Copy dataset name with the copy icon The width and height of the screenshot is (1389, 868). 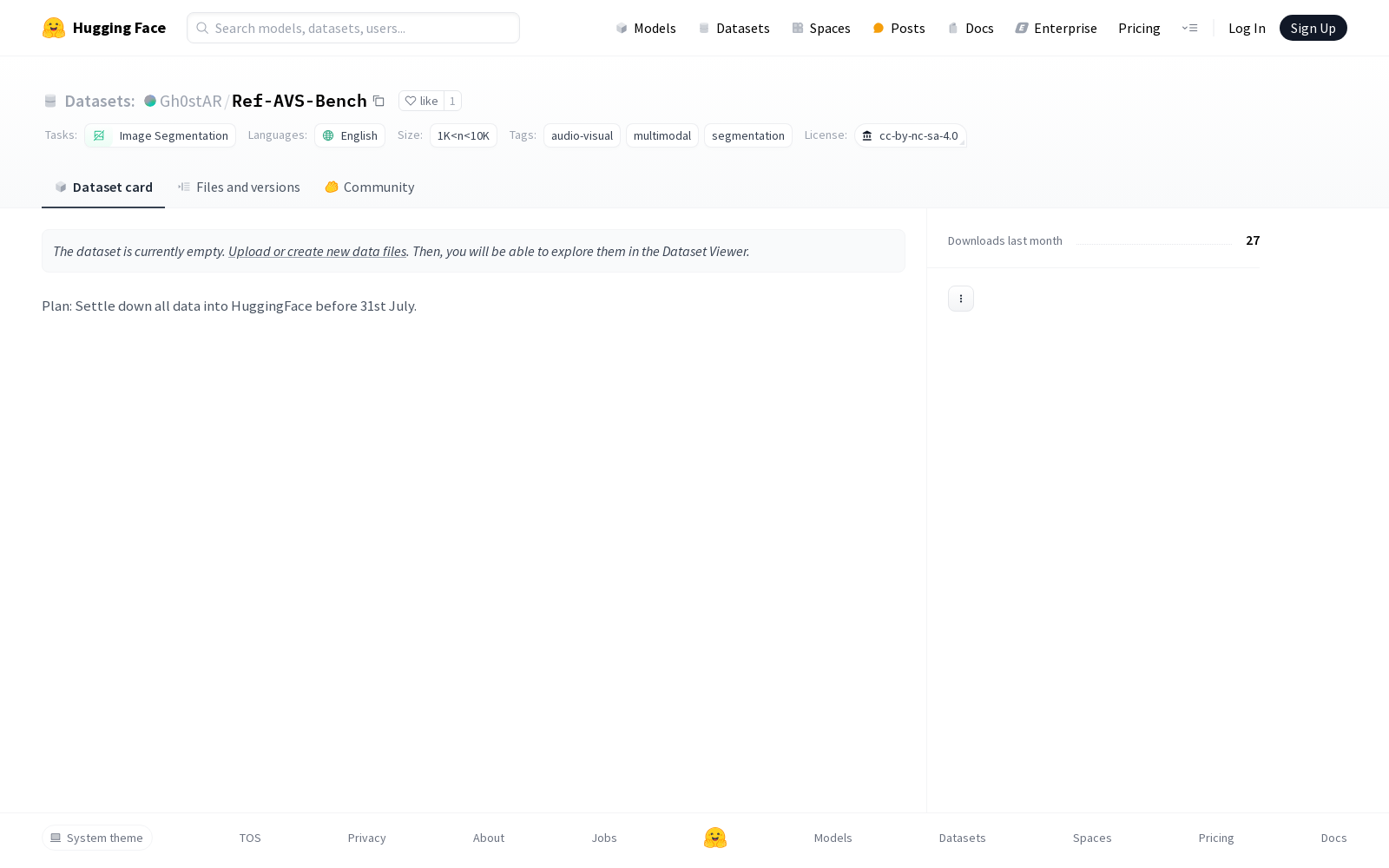click(x=379, y=101)
